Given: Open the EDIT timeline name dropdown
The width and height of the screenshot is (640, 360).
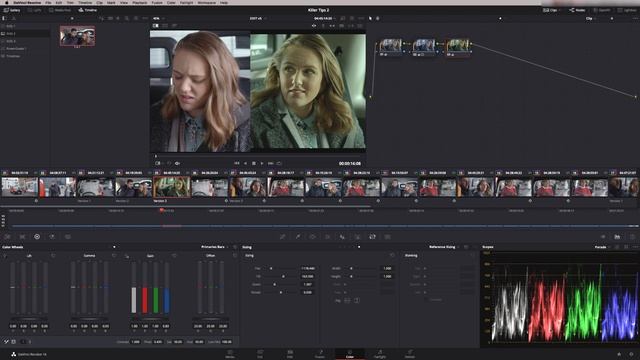Looking at the screenshot, I should pyautogui.click(x=258, y=18).
